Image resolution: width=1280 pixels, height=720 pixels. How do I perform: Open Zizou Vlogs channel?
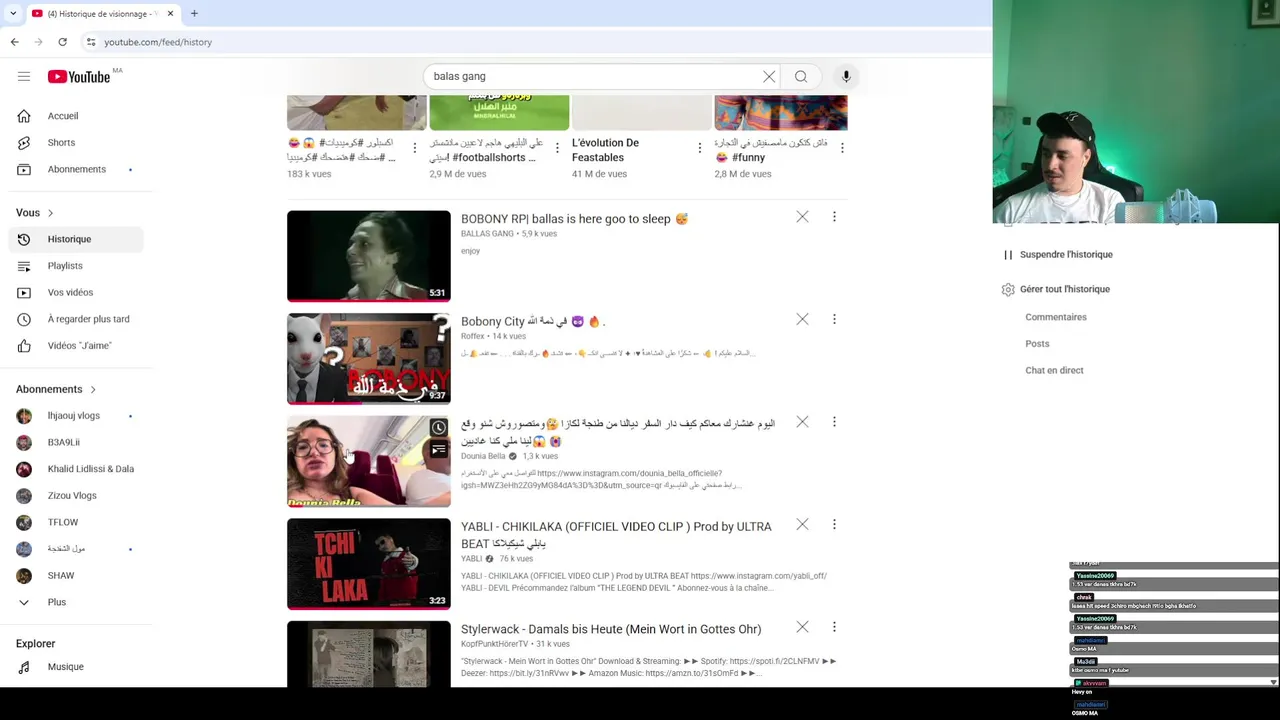(76, 495)
